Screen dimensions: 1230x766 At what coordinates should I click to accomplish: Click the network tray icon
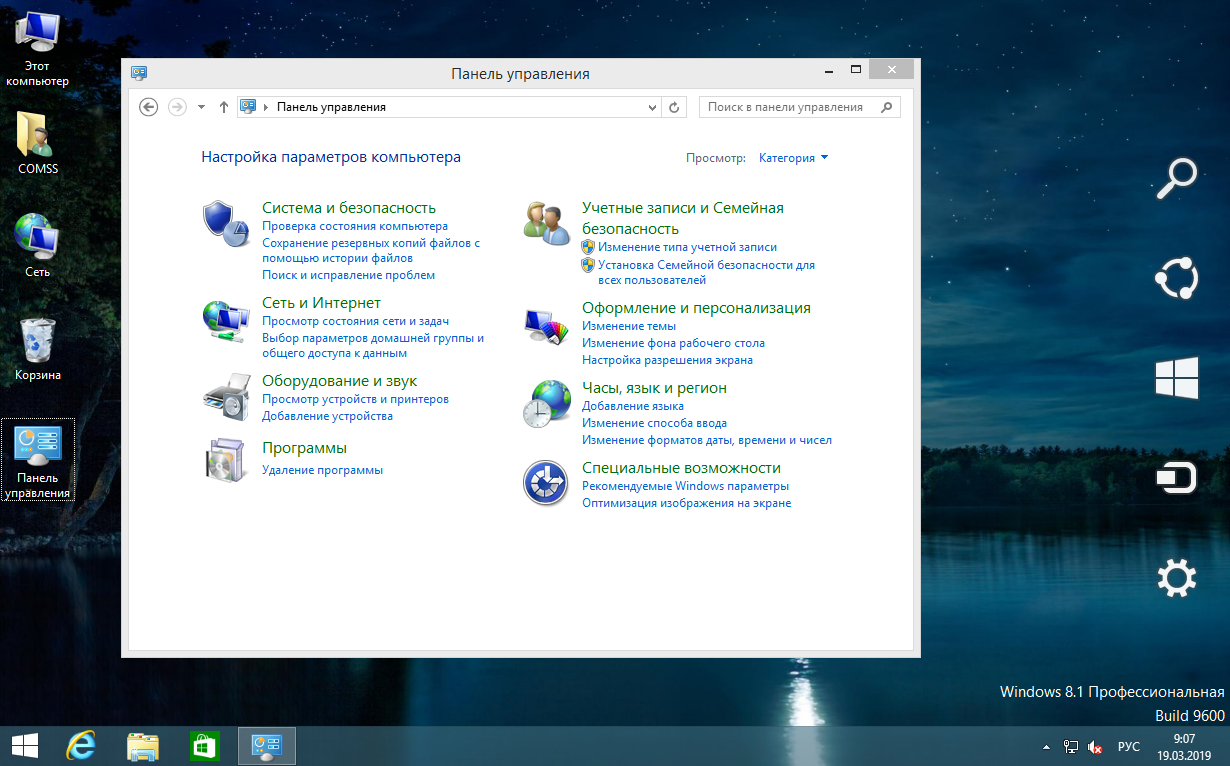tap(1071, 746)
